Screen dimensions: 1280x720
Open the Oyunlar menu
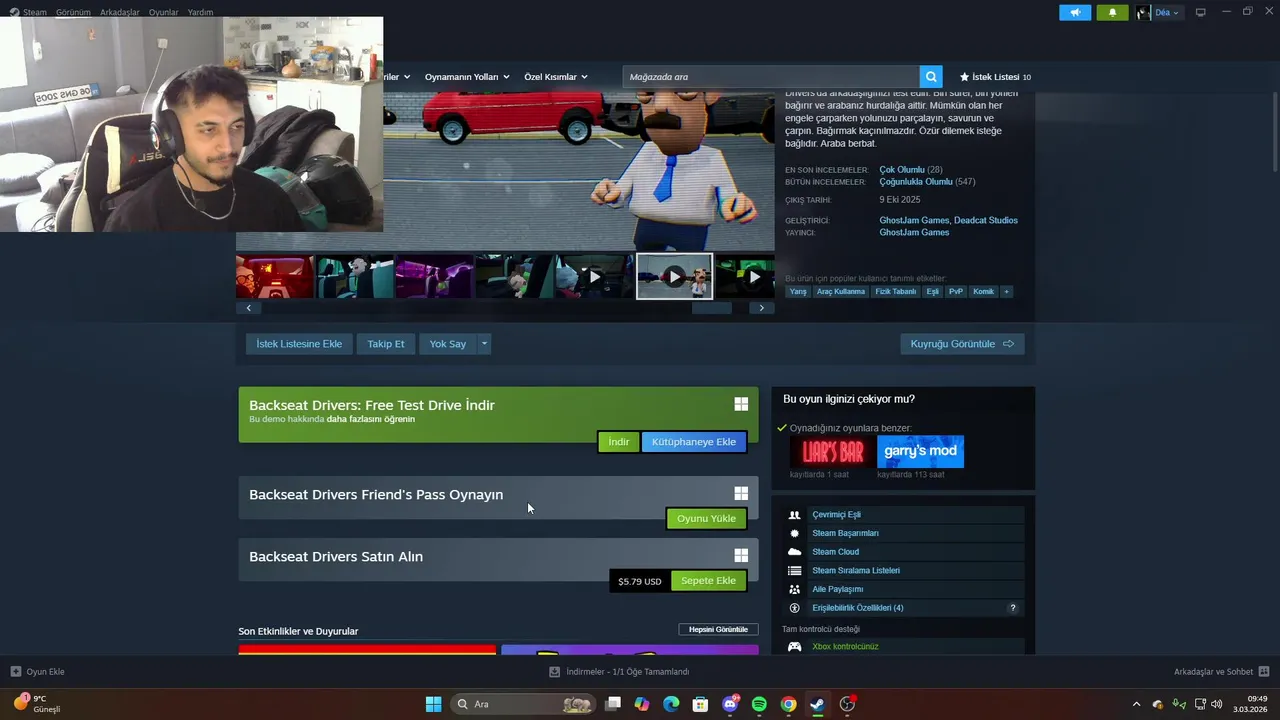point(164,12)
